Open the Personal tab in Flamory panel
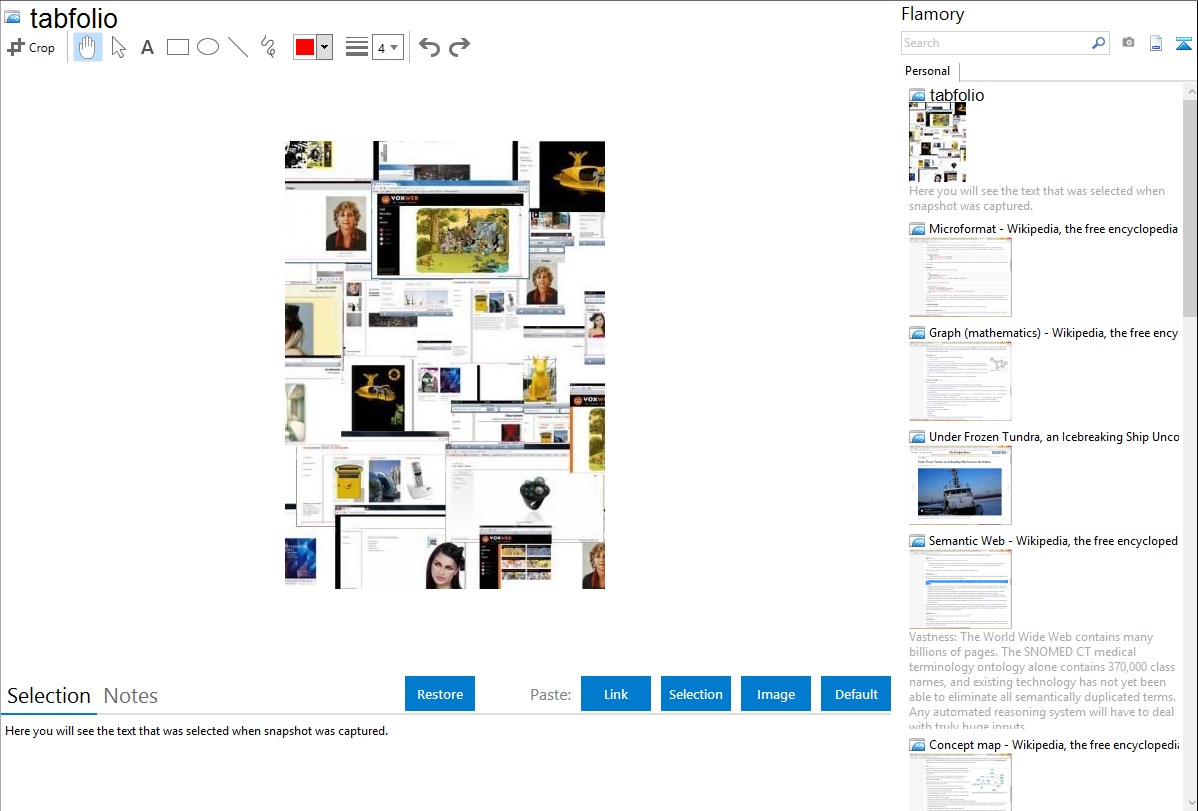Screen dimensions: 1198x811 pyautogui.click(x=927, y=71)
